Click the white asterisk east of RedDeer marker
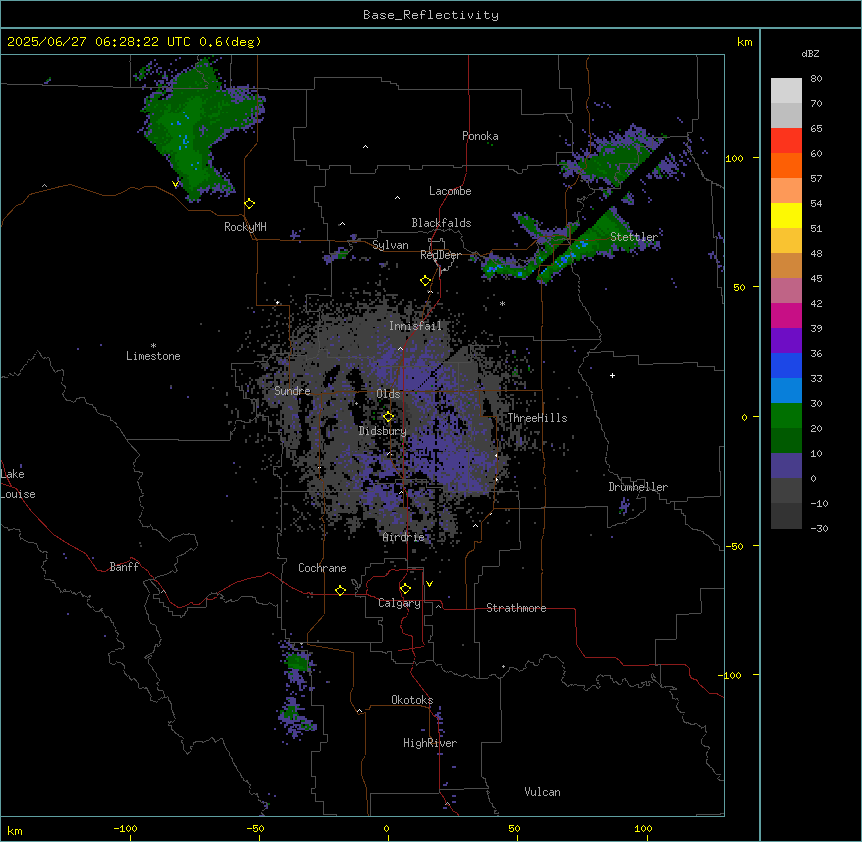 point(502,303)
